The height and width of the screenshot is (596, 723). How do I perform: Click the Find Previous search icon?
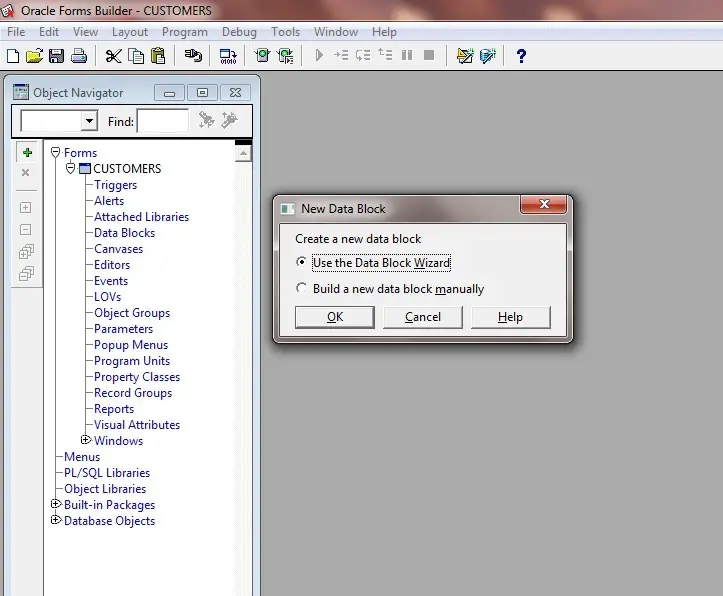coord(229,120)
